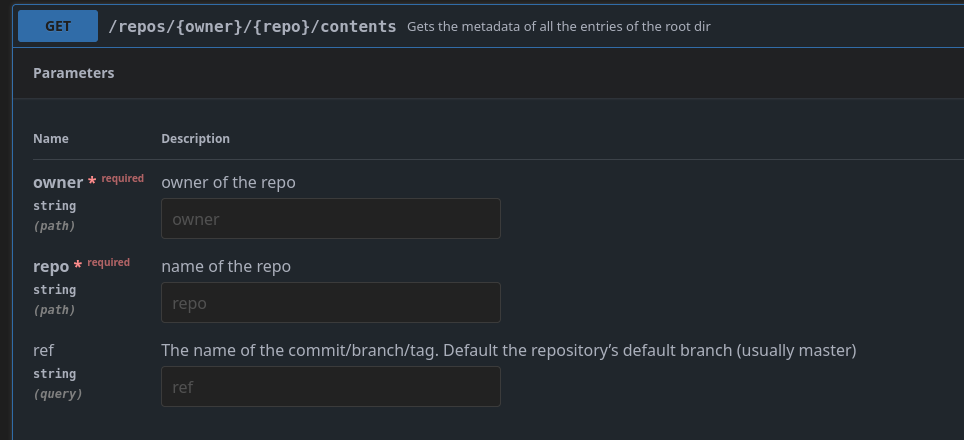The image size is (964, 440).
Task: Click the ref parameter name label
Action: click(x=43, y=350)
